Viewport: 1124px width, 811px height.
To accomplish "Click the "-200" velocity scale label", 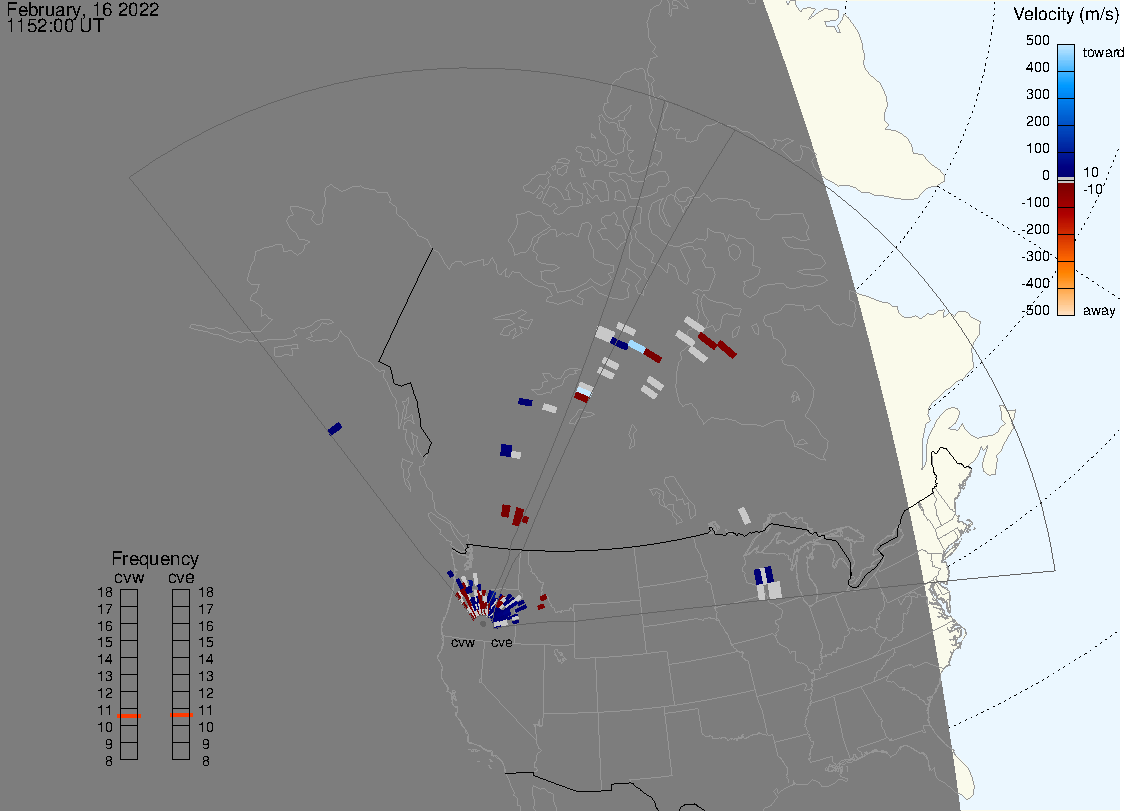I will point(1035,229).
